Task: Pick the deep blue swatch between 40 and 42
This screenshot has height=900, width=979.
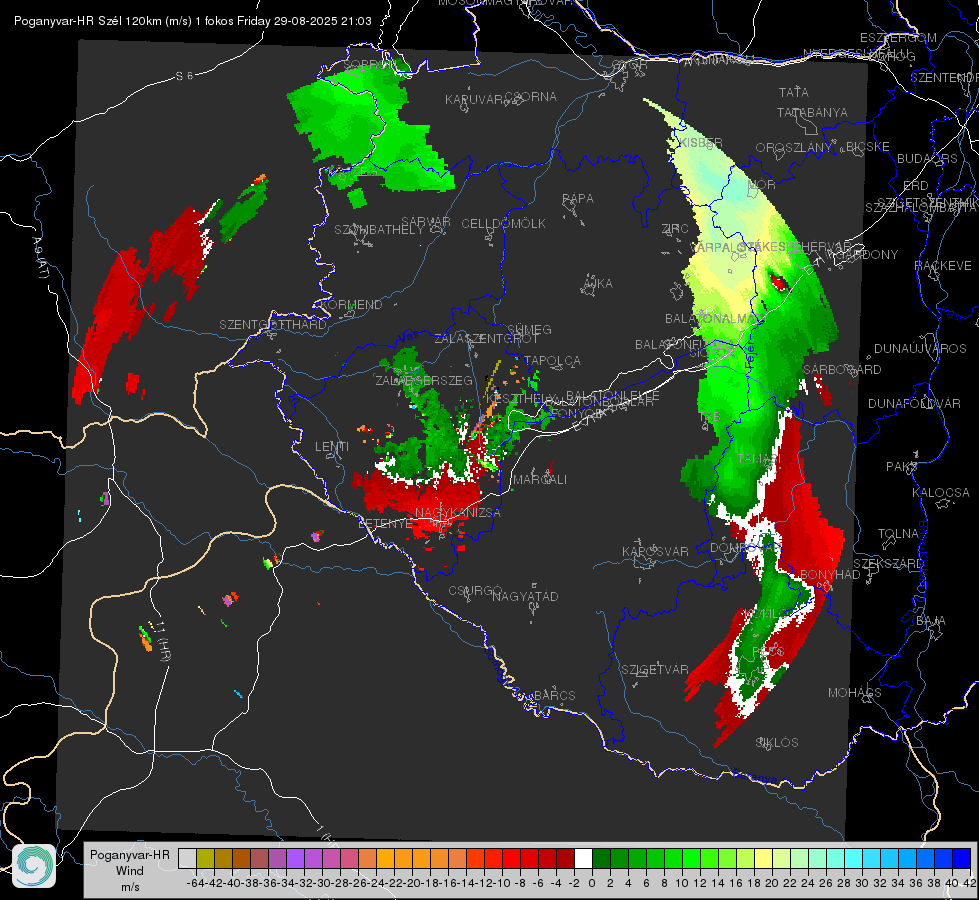Action: point(962,858)
